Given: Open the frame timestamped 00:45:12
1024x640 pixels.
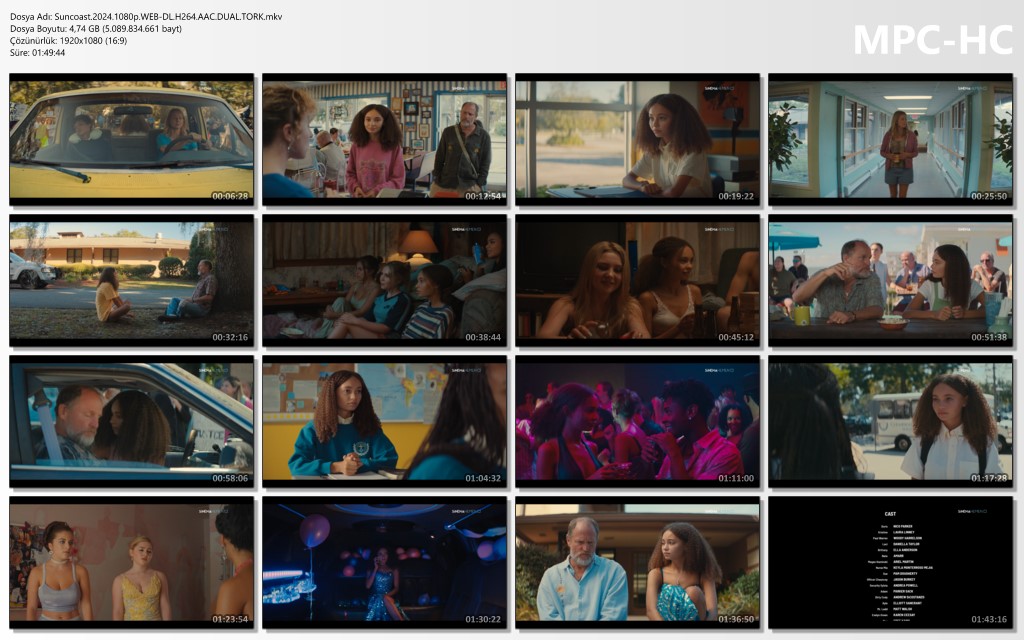Looking at the screenshot, I should [x=637, y=280].
